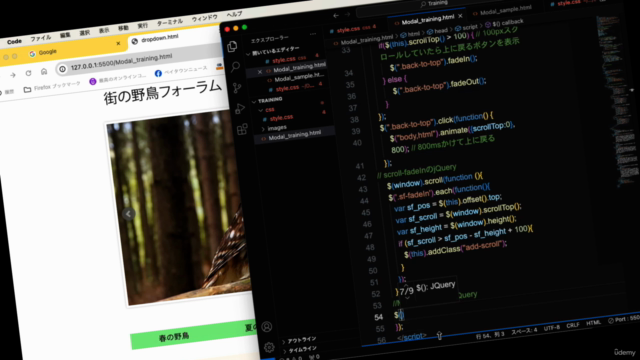Click the 春の野鳥 navigation button on the page
This screenshot has height=360, width=640.
[x=174, y=337]
